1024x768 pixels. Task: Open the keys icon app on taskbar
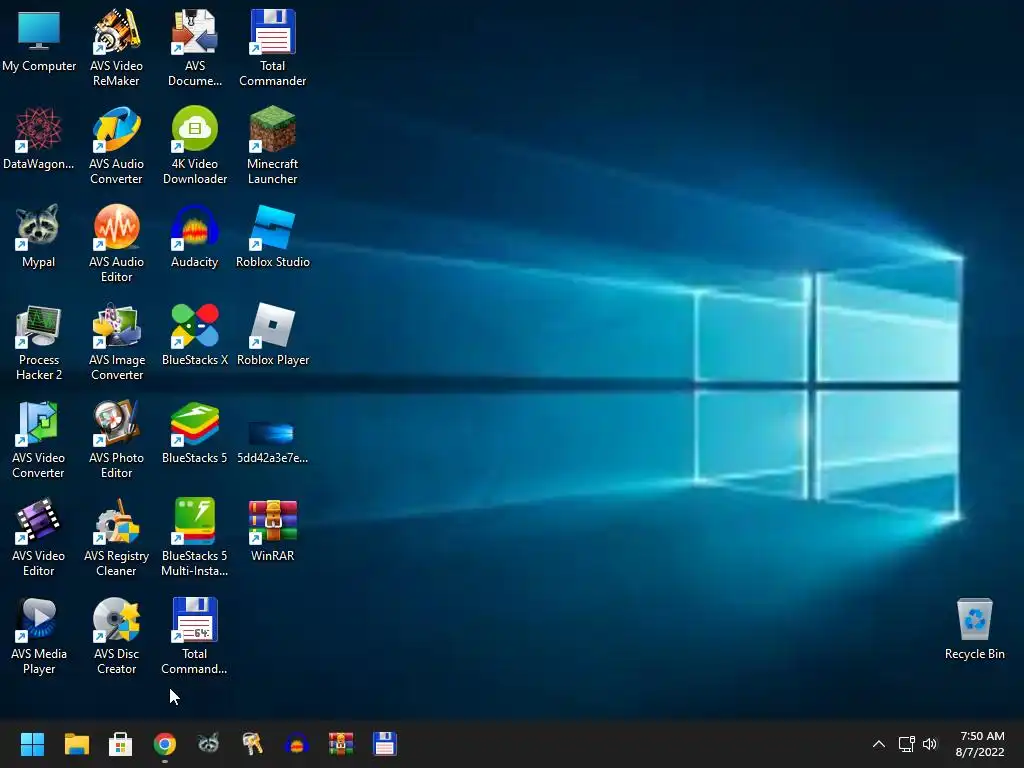[253, 744]
